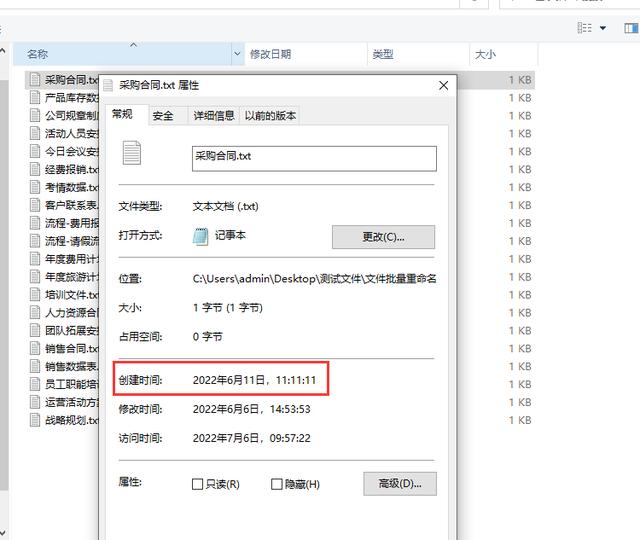Click the Notepad 记事本 icon in properties
This screenshot has width=640, height=540.
(200, 236)
